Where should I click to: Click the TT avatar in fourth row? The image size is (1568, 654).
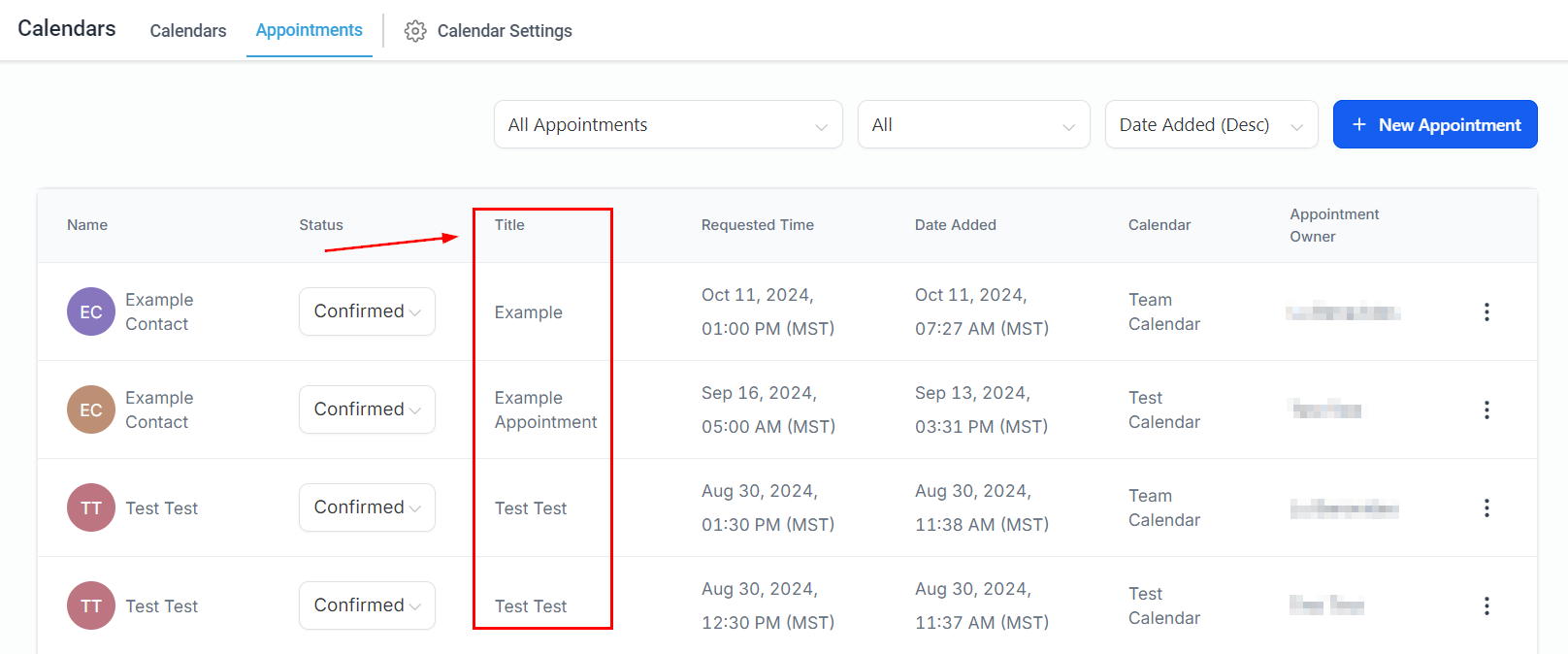pos(91,606)
